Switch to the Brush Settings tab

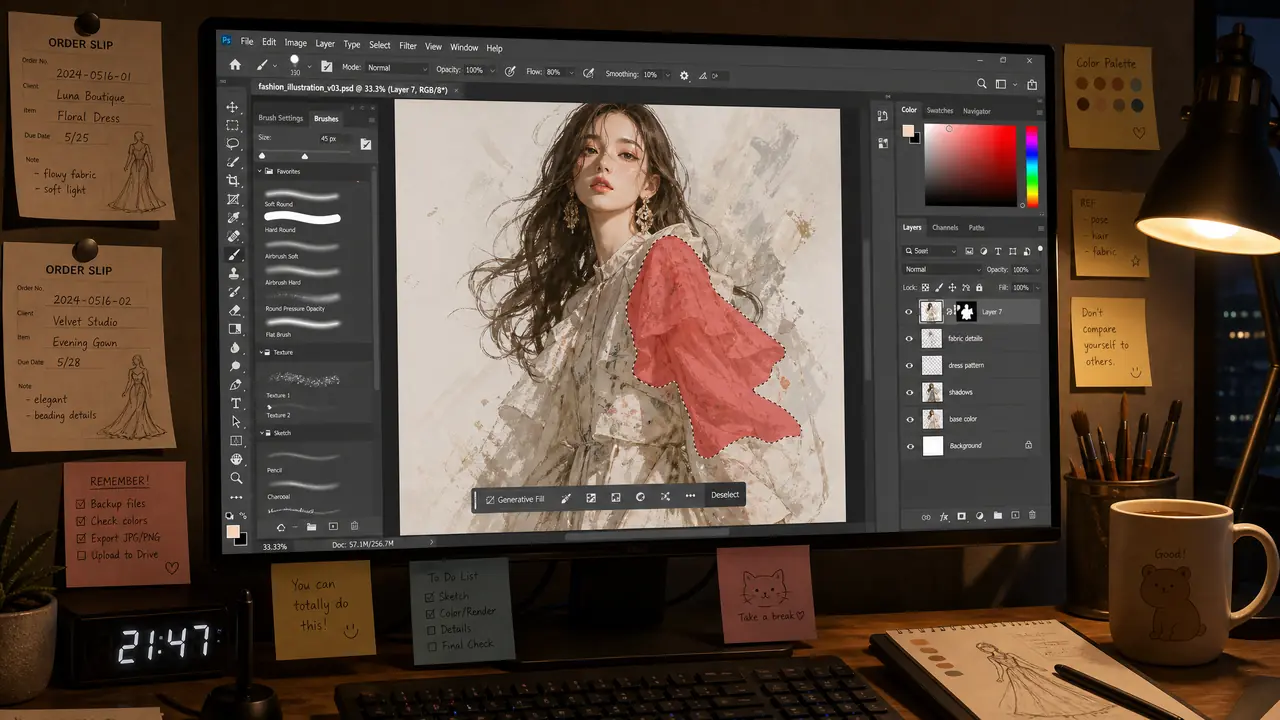pyautogui.click(x=281, y=118)
